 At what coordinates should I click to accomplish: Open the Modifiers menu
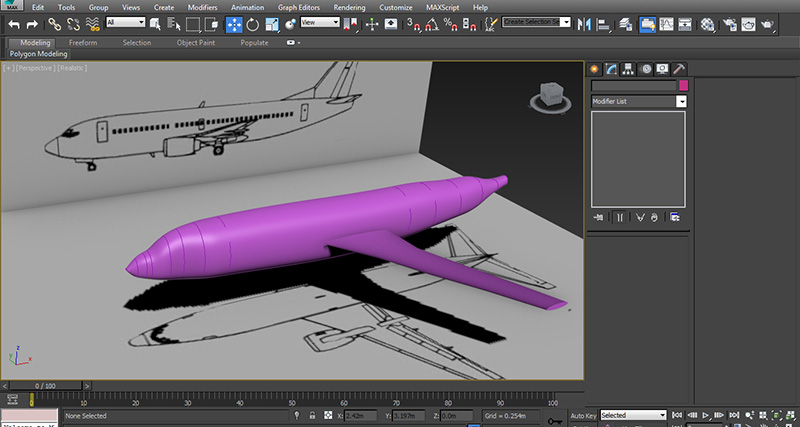click(x=202, y=8)
